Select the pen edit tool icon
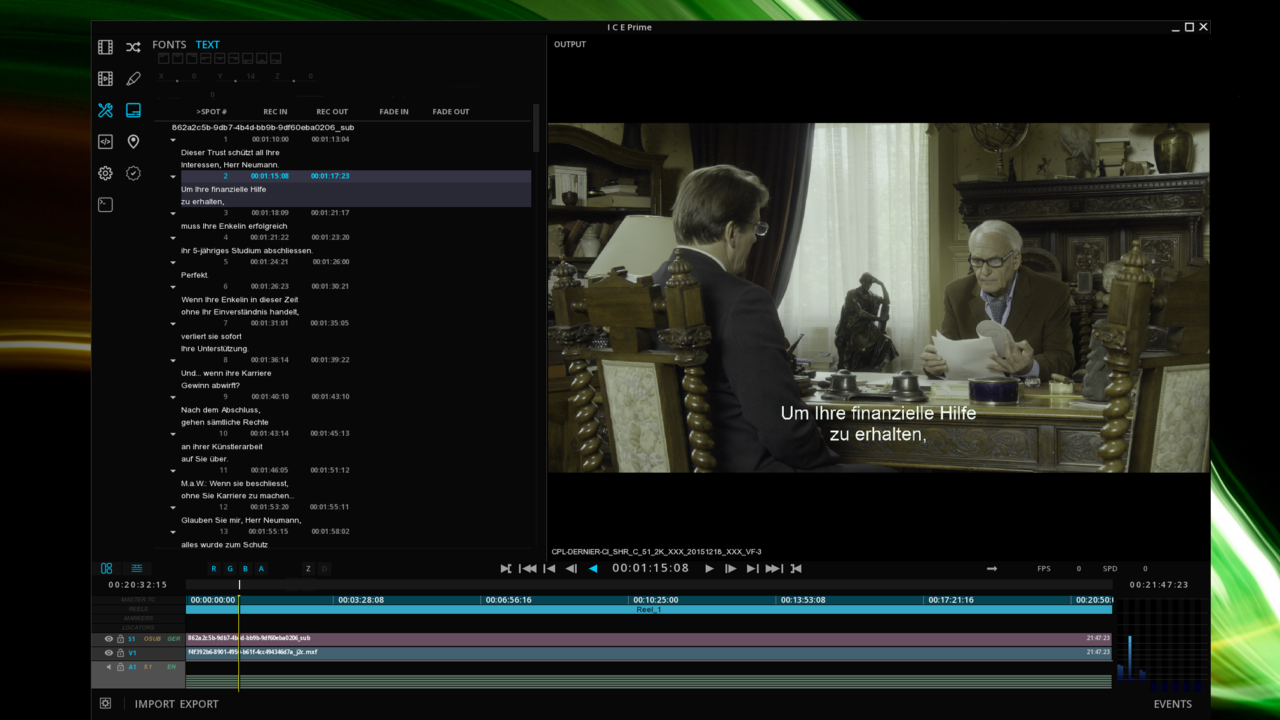The height and width of the screenshot is (720, 1280). coord(133,78)
